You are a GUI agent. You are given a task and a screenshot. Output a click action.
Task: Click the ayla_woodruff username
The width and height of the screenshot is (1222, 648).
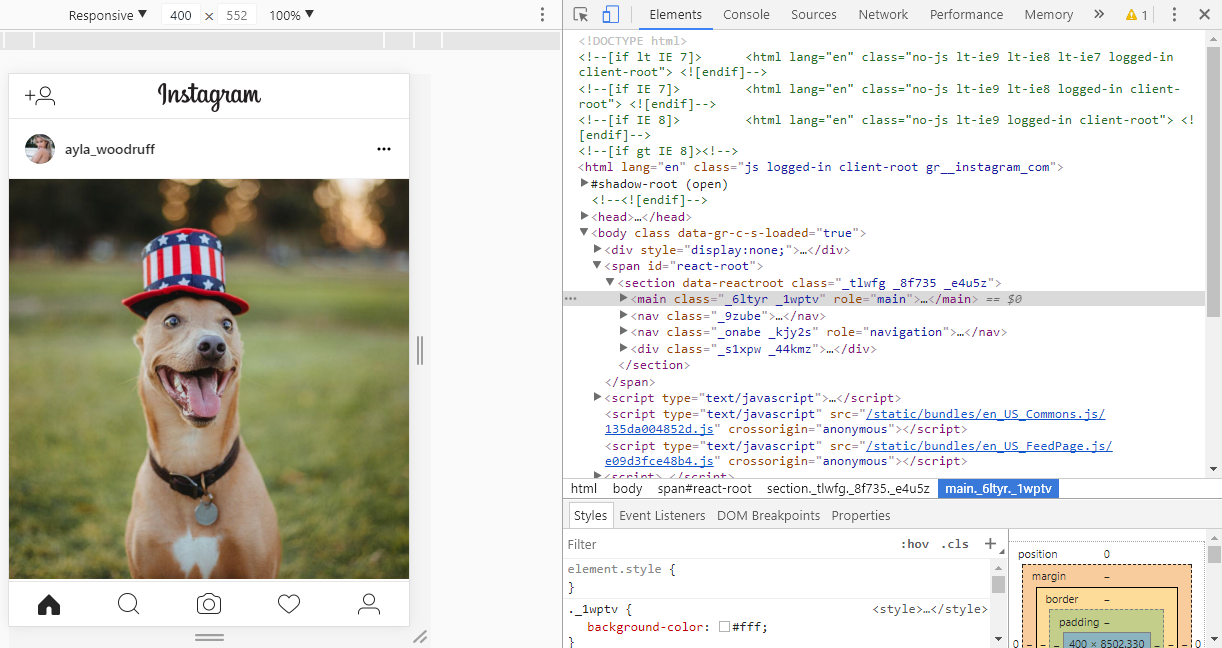coord(110,149)
